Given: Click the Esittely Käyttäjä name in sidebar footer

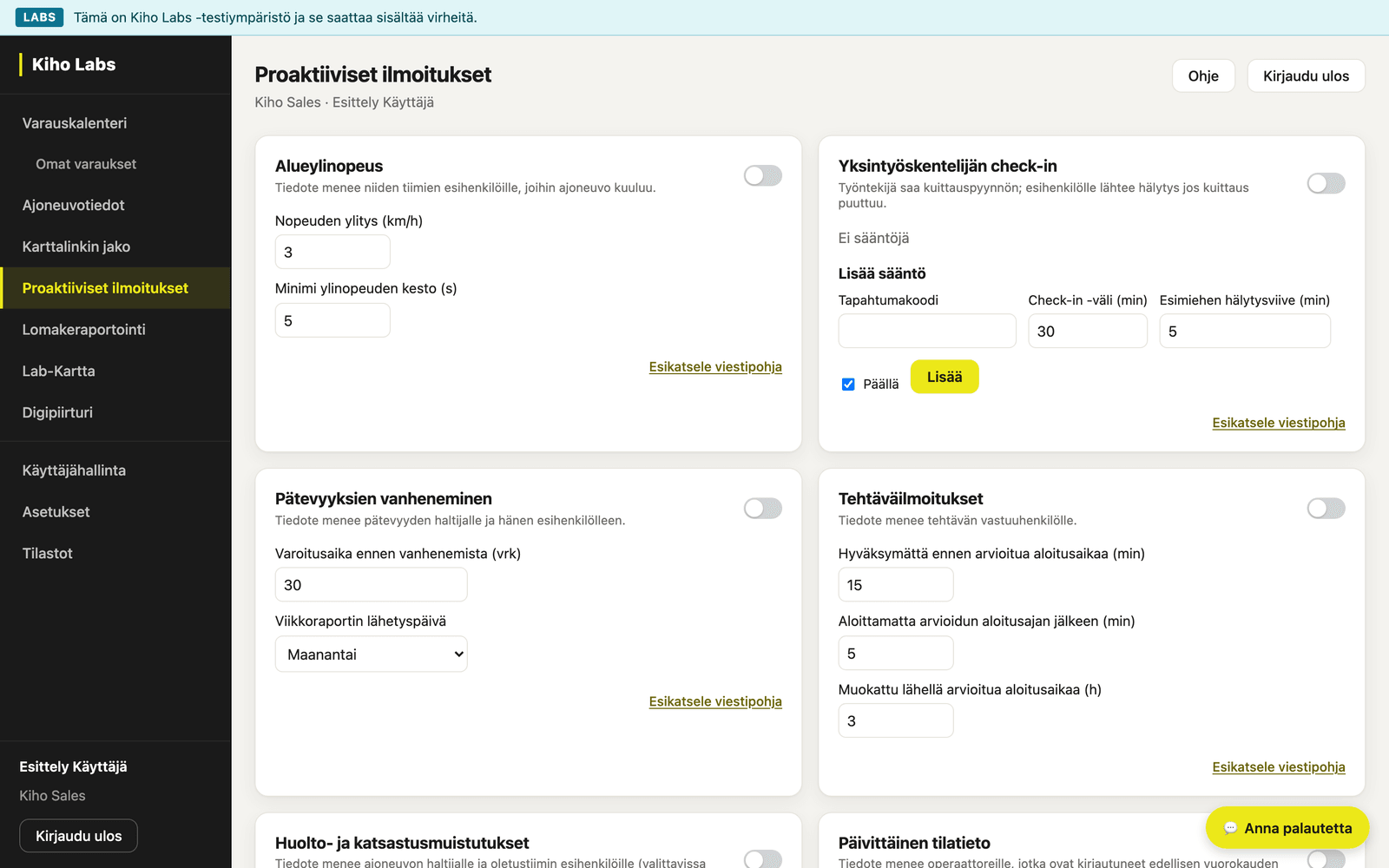Looking at the screenshot, I should point(73,766).
